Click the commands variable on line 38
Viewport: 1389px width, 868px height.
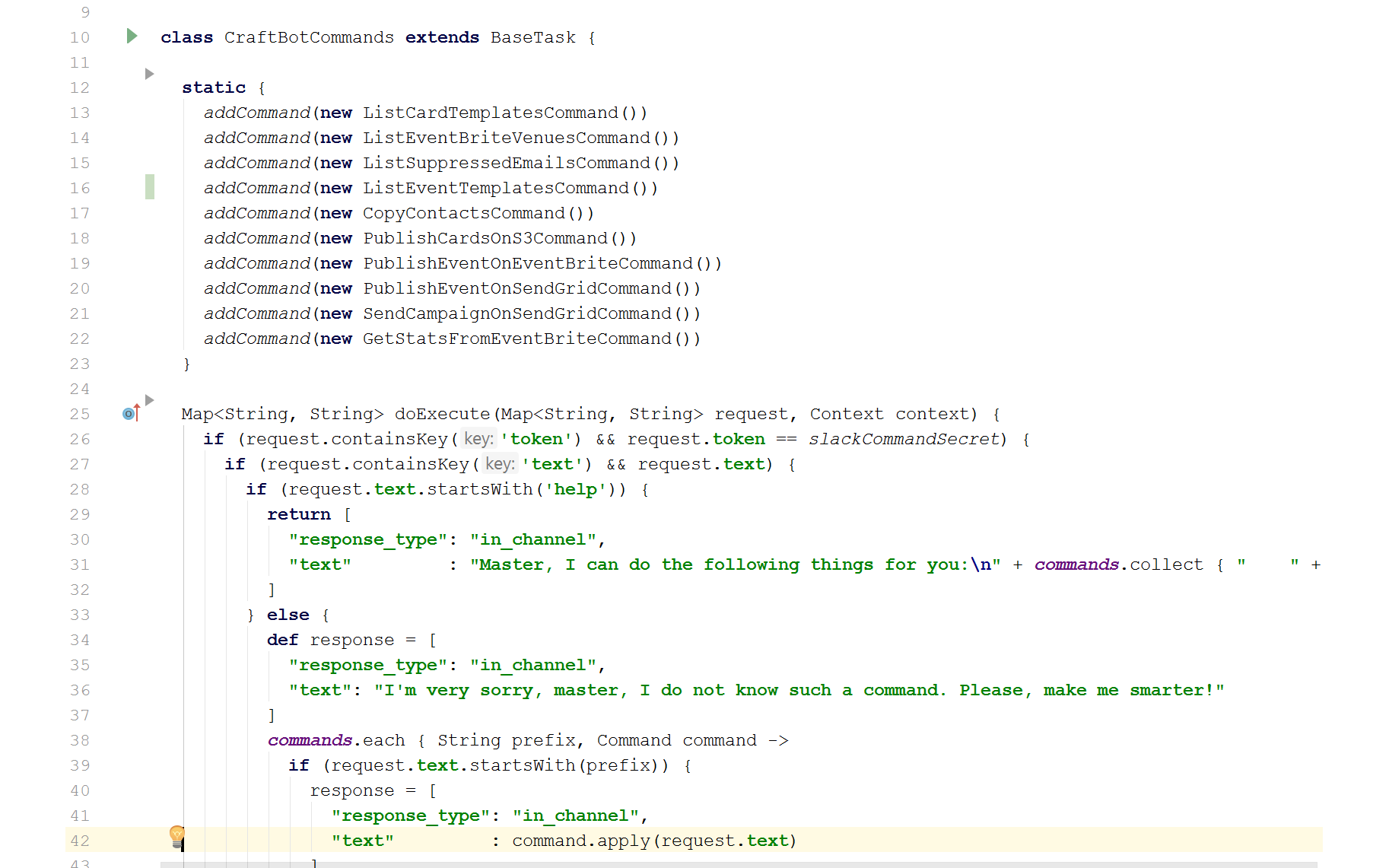point(309,739)
